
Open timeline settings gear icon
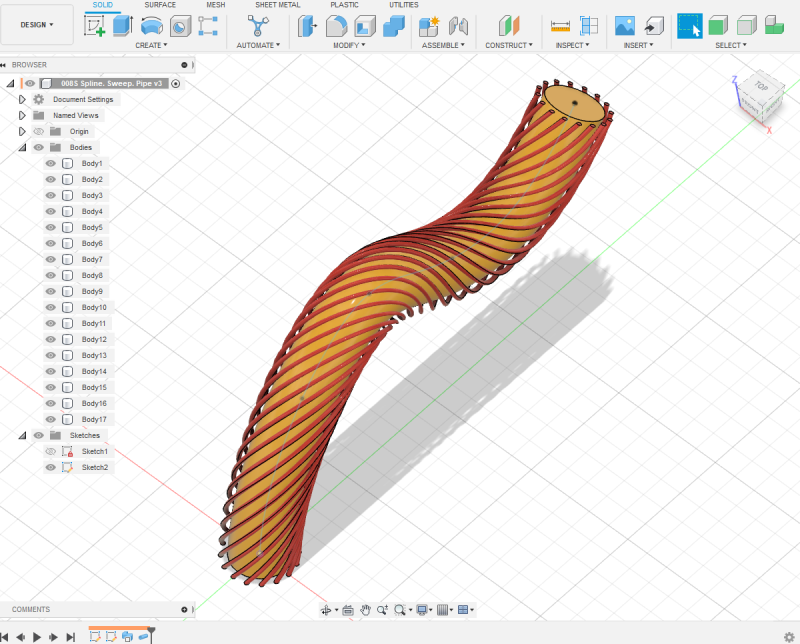point(789,637)
